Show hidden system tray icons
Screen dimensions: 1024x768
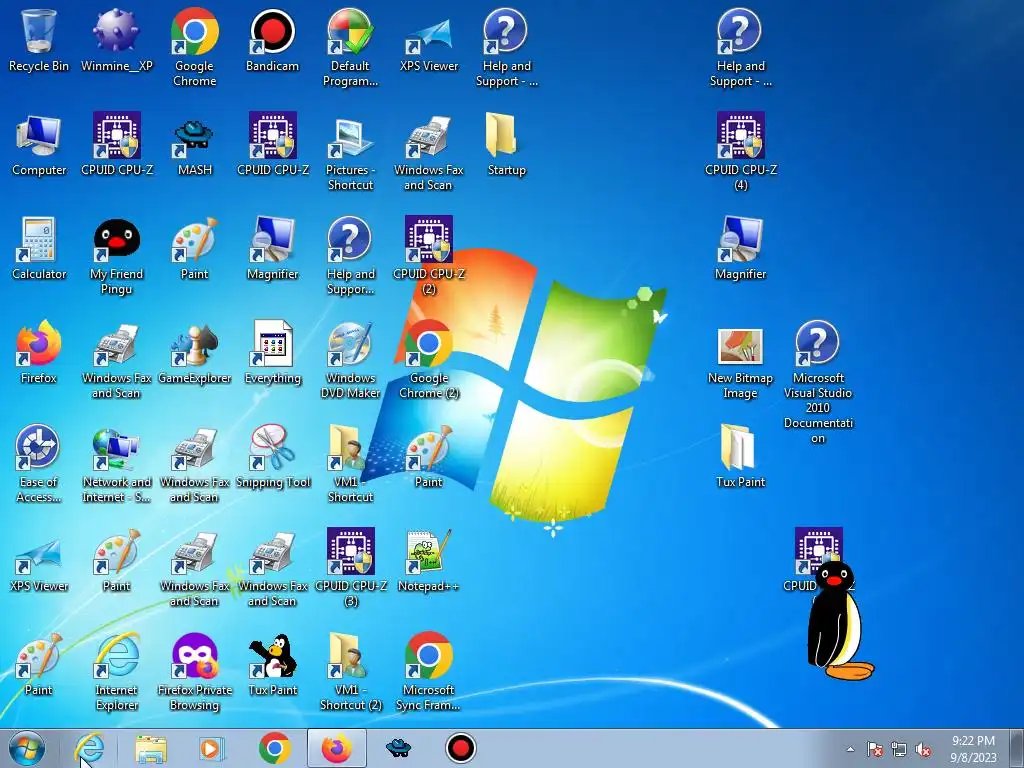click(x=850, y=749)
